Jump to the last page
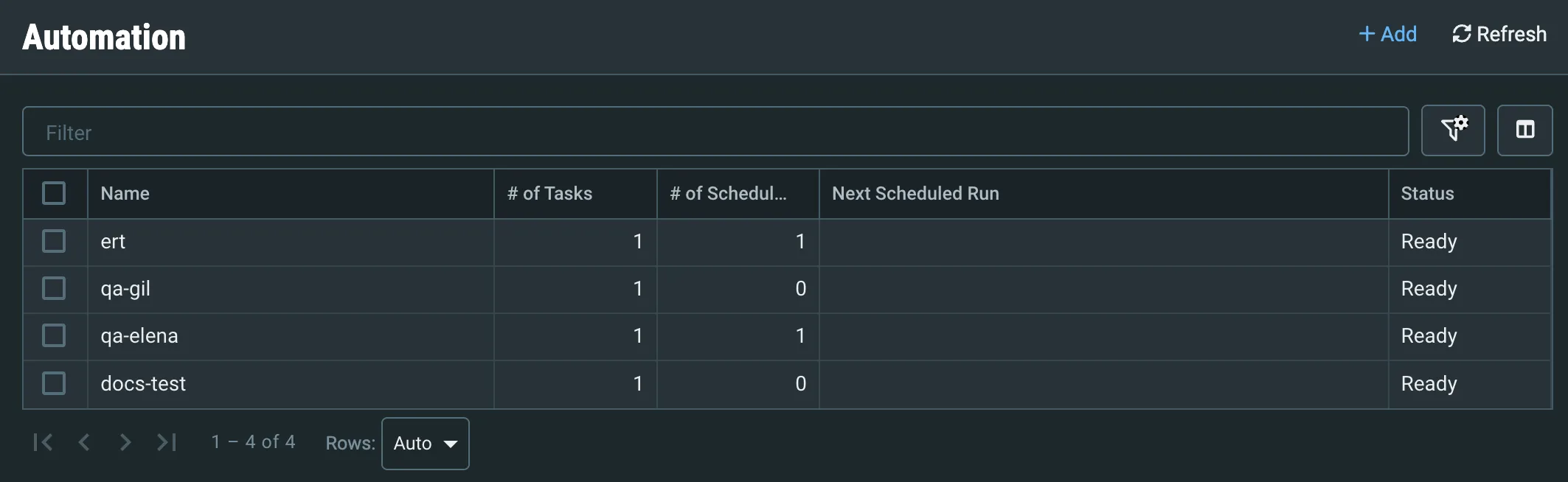Screen dimensions: 1568x482 click(167, 442)
